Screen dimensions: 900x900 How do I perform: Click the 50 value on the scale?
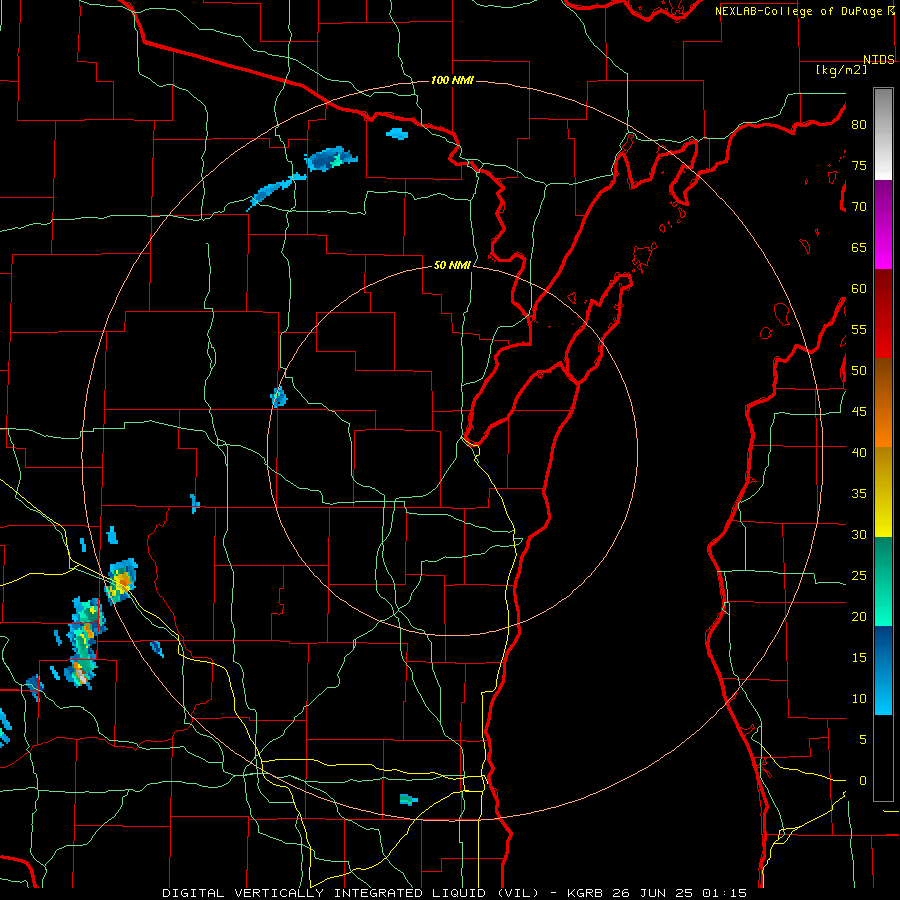[x=859, y=371]
